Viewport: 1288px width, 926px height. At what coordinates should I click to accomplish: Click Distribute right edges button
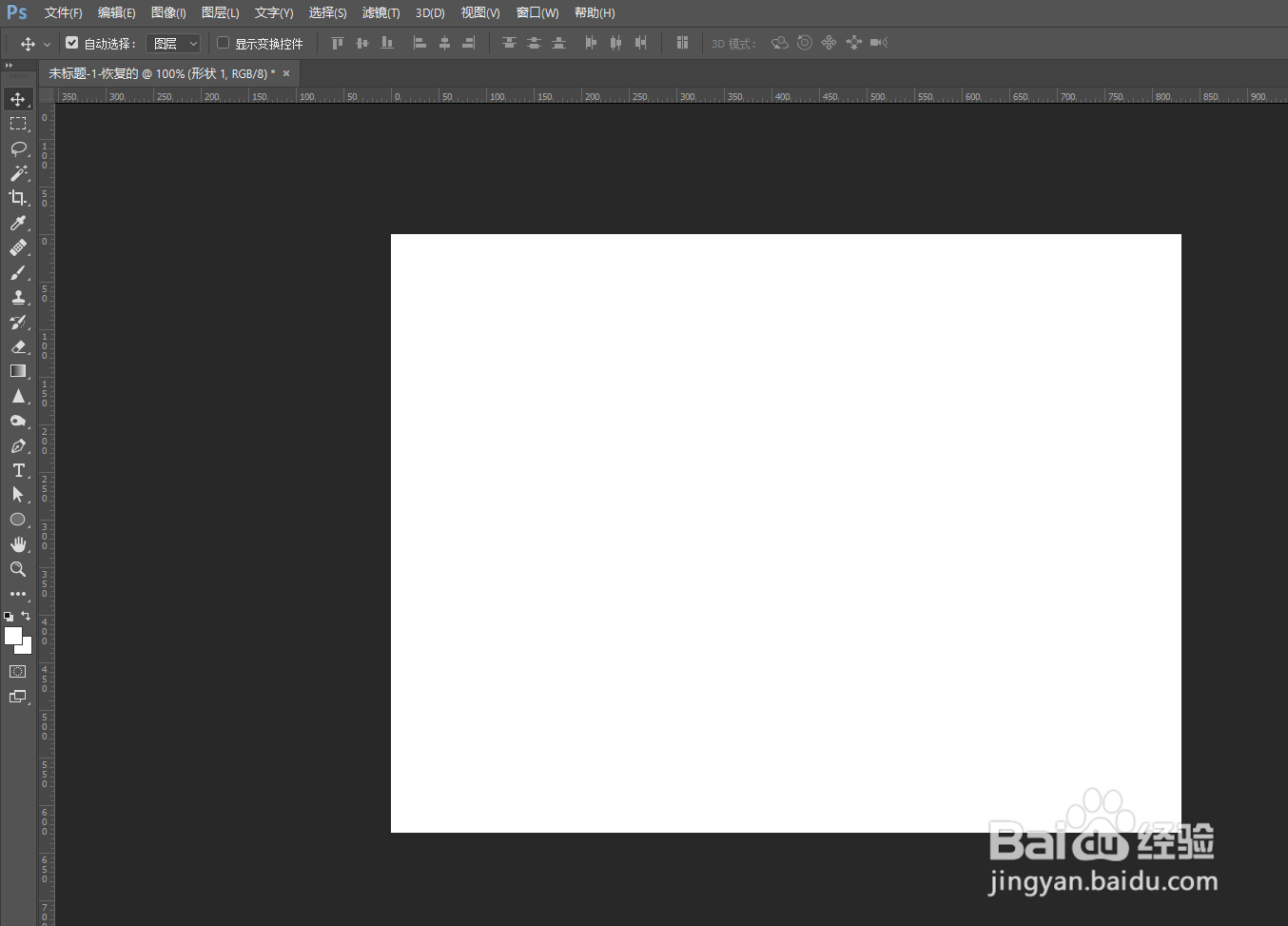(640, 43)
